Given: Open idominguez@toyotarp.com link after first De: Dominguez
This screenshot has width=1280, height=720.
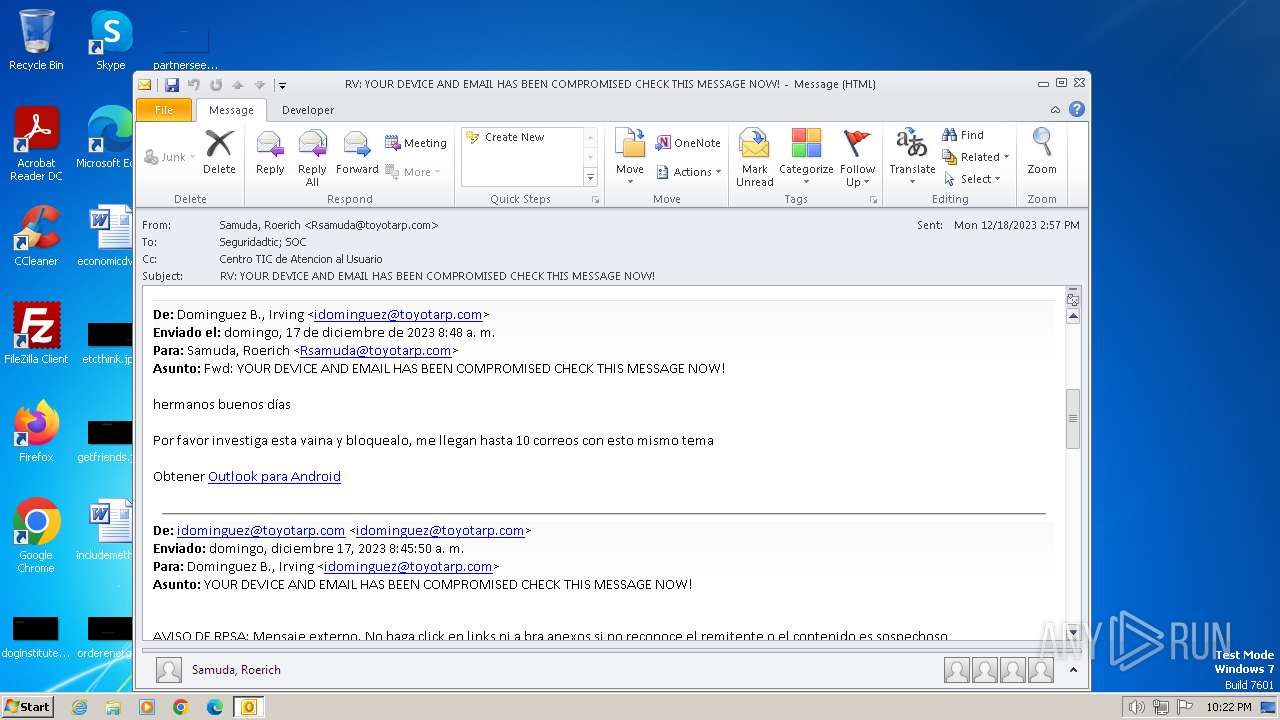Looking at the screenshot, I should click(398, 314).
